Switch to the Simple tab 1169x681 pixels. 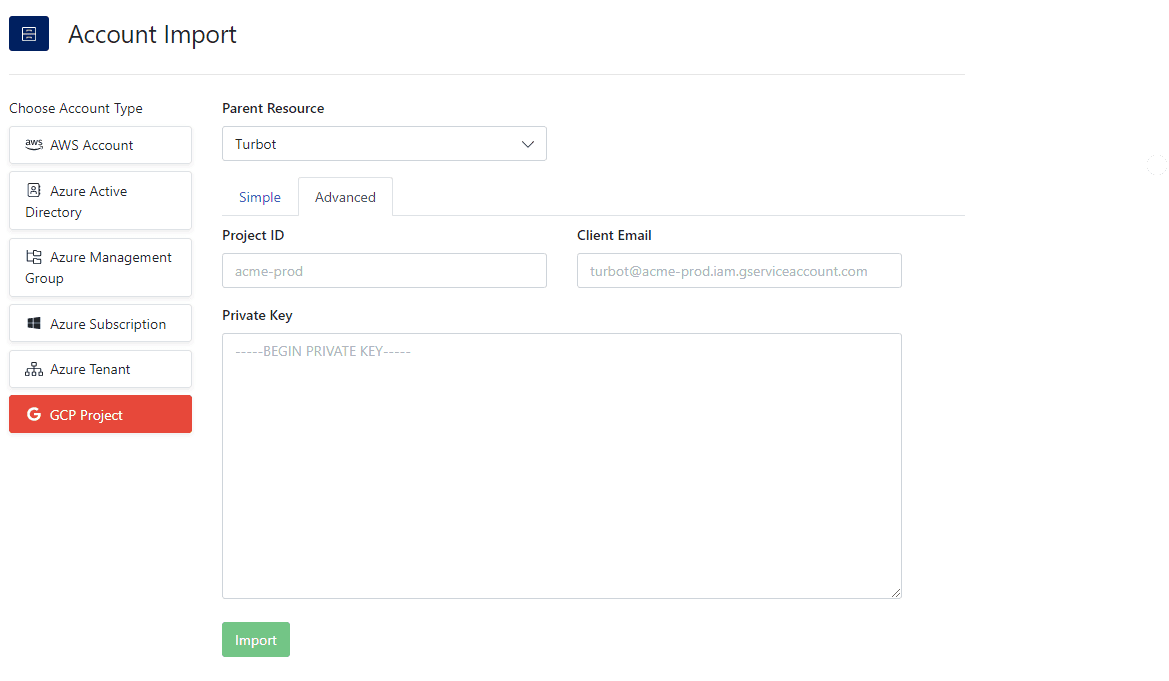(x=259, y=197)
